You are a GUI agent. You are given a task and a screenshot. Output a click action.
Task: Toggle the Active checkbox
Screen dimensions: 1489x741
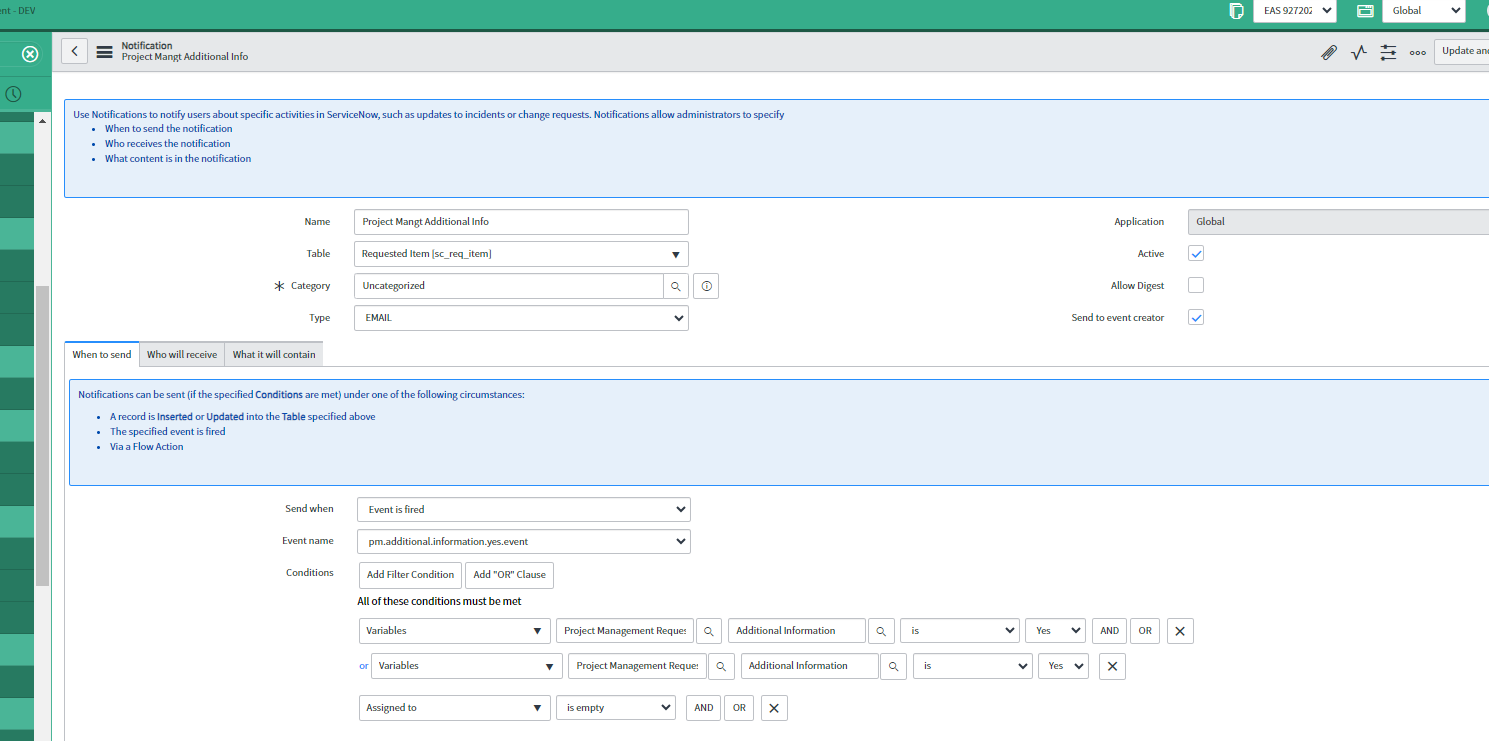1196,253
